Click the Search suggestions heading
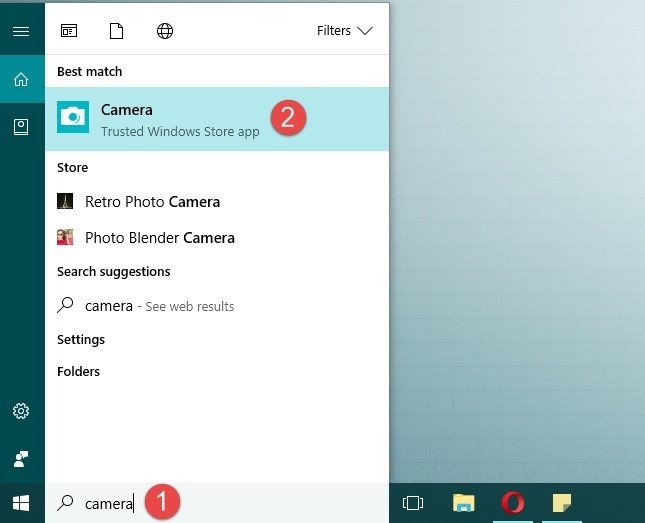This screenshot has width=645, height=523. click(114, 272)
